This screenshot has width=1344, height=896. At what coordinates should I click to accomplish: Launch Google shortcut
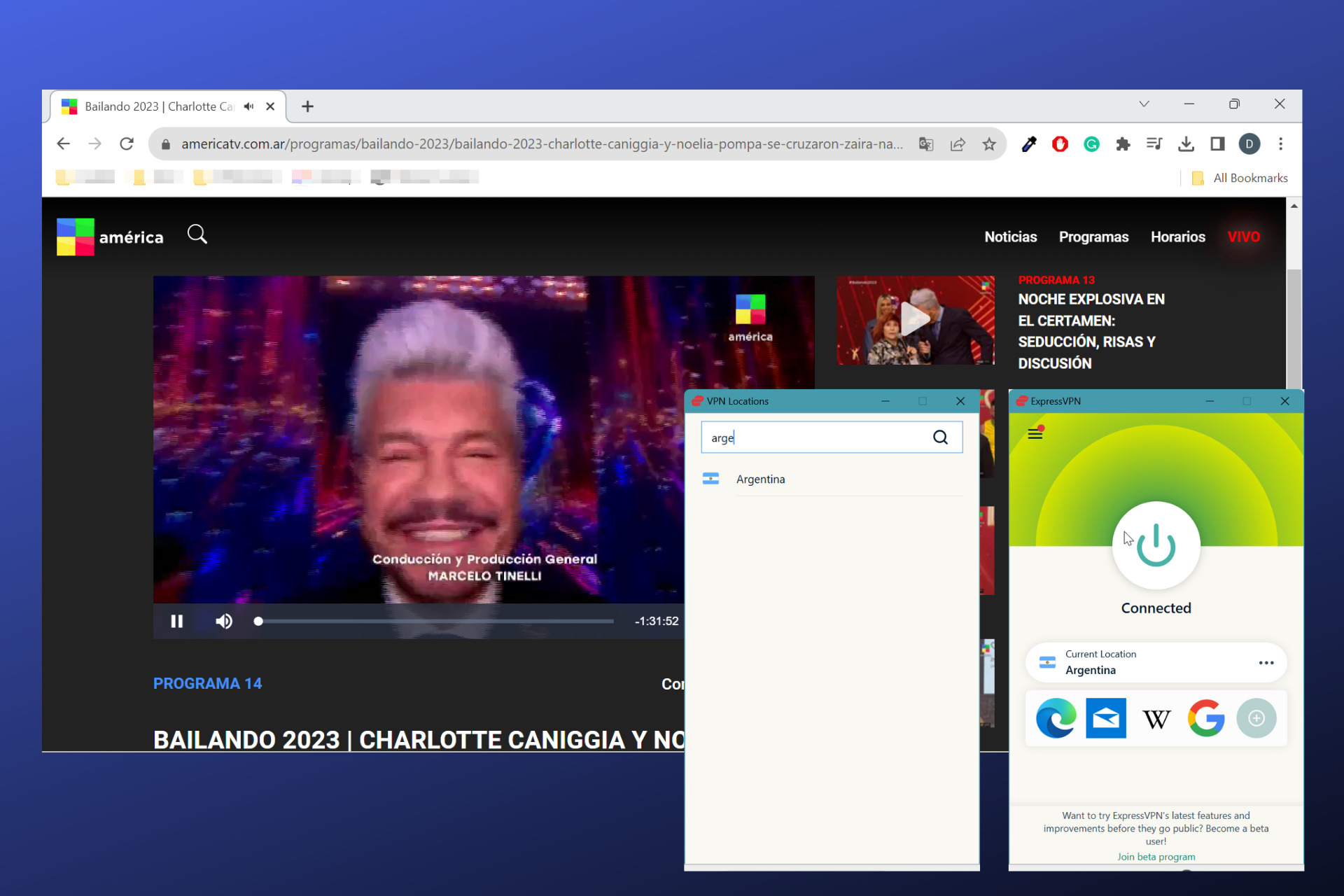(x=1206, y=718)
